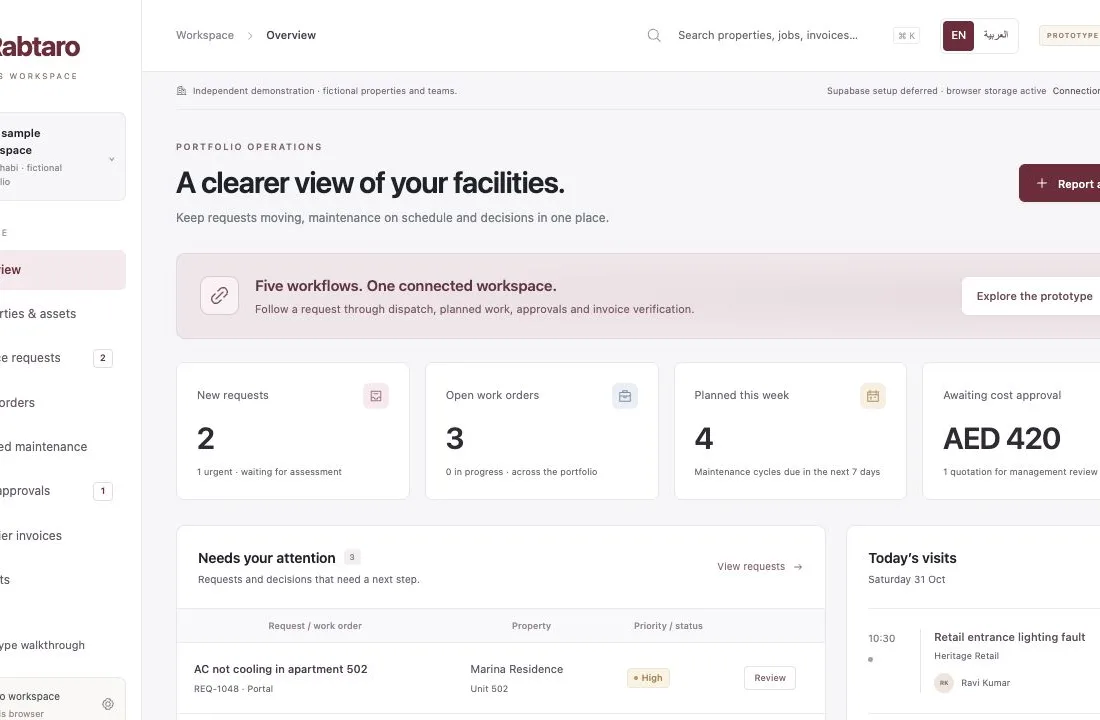Click the search properties input field
The image size is (1100, 720).
767,35
